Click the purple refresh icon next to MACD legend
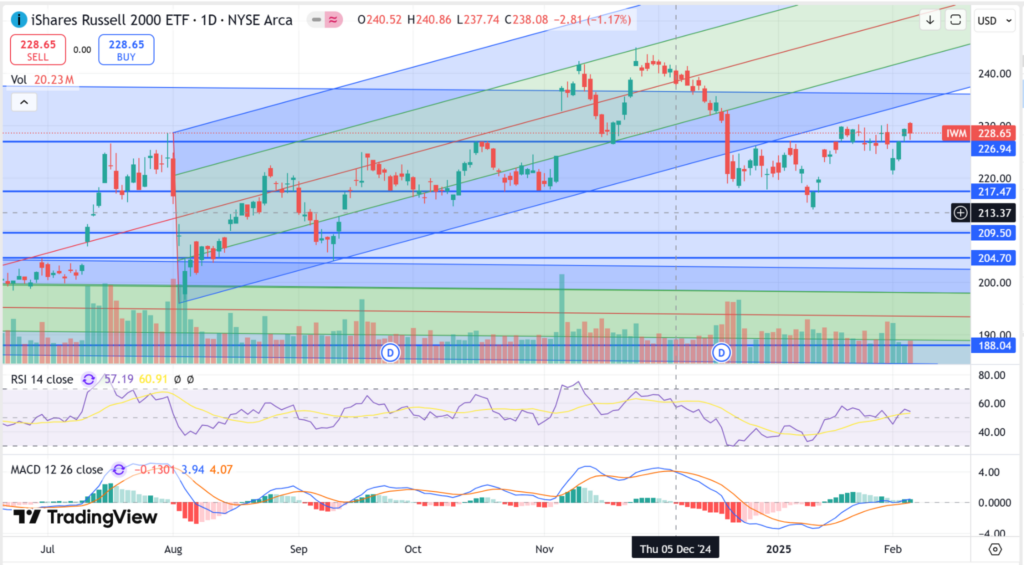 [x=119, y=470]
